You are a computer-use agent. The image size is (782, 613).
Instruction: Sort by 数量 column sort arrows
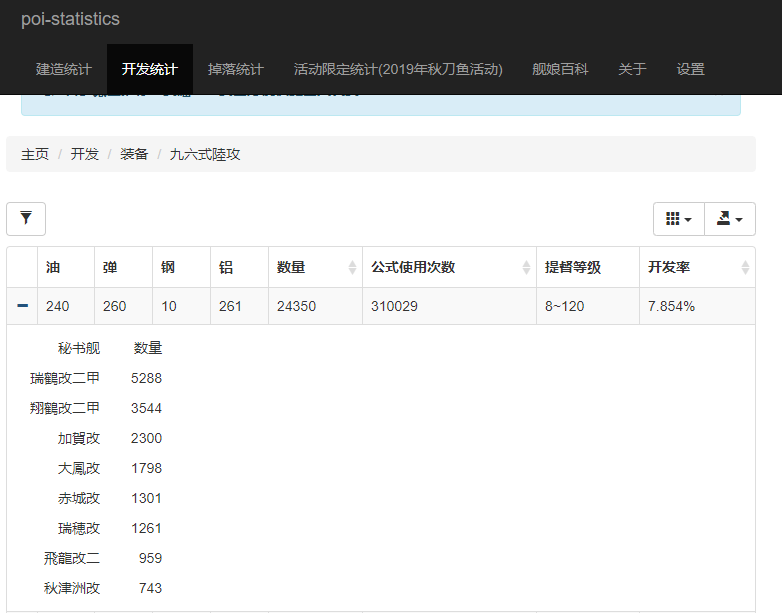point(352,268)
